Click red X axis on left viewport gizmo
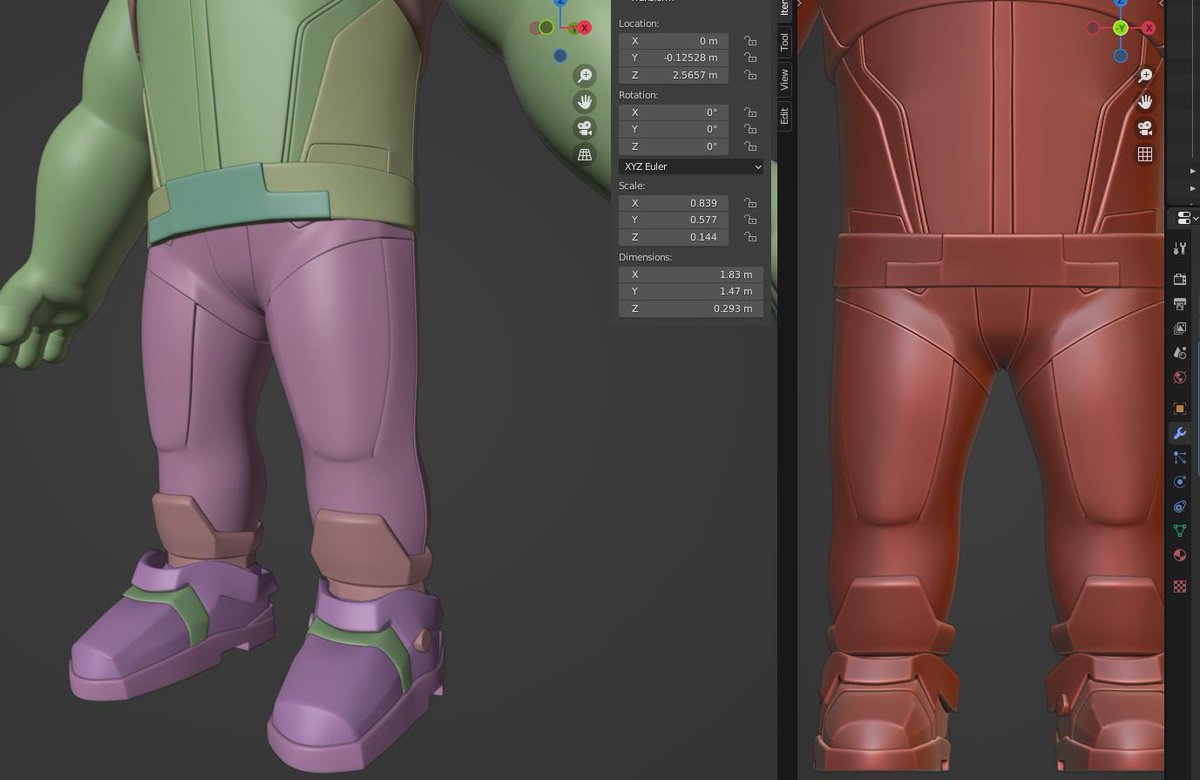The image size is (1200, 780). [585, 28]
